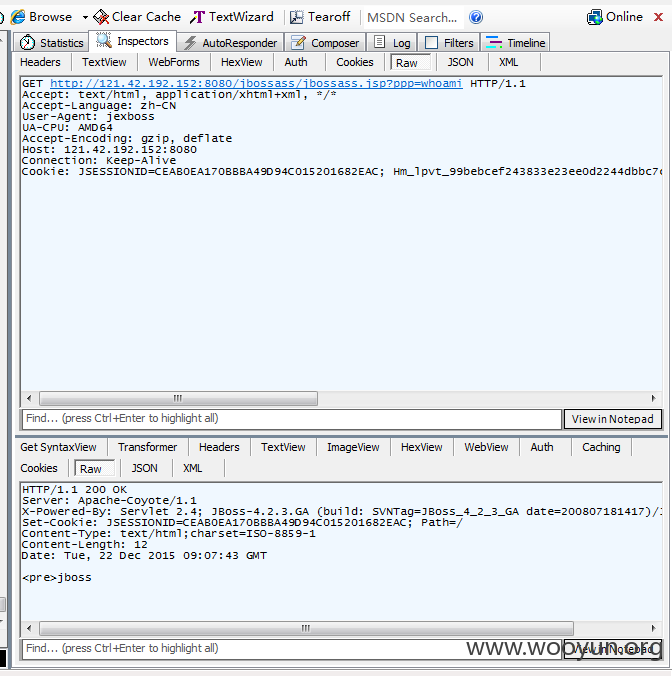Viewport: 672px width, 676px height.
Task: Switch to the Statistics tab
Action: click(52, 43)
